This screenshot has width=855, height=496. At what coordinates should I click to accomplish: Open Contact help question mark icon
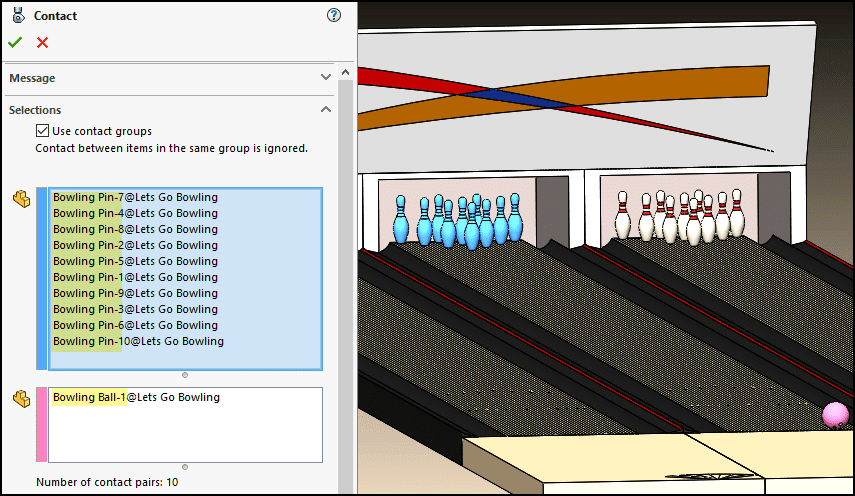[x=334, y=15]
